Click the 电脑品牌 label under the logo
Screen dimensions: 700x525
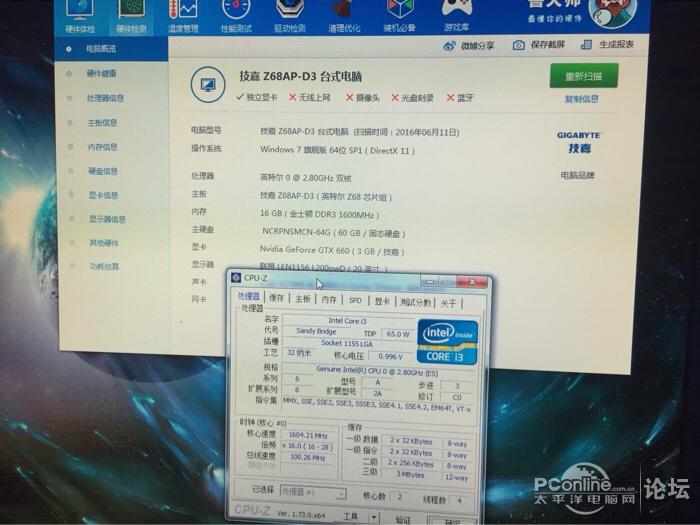(x=577, y=175)
